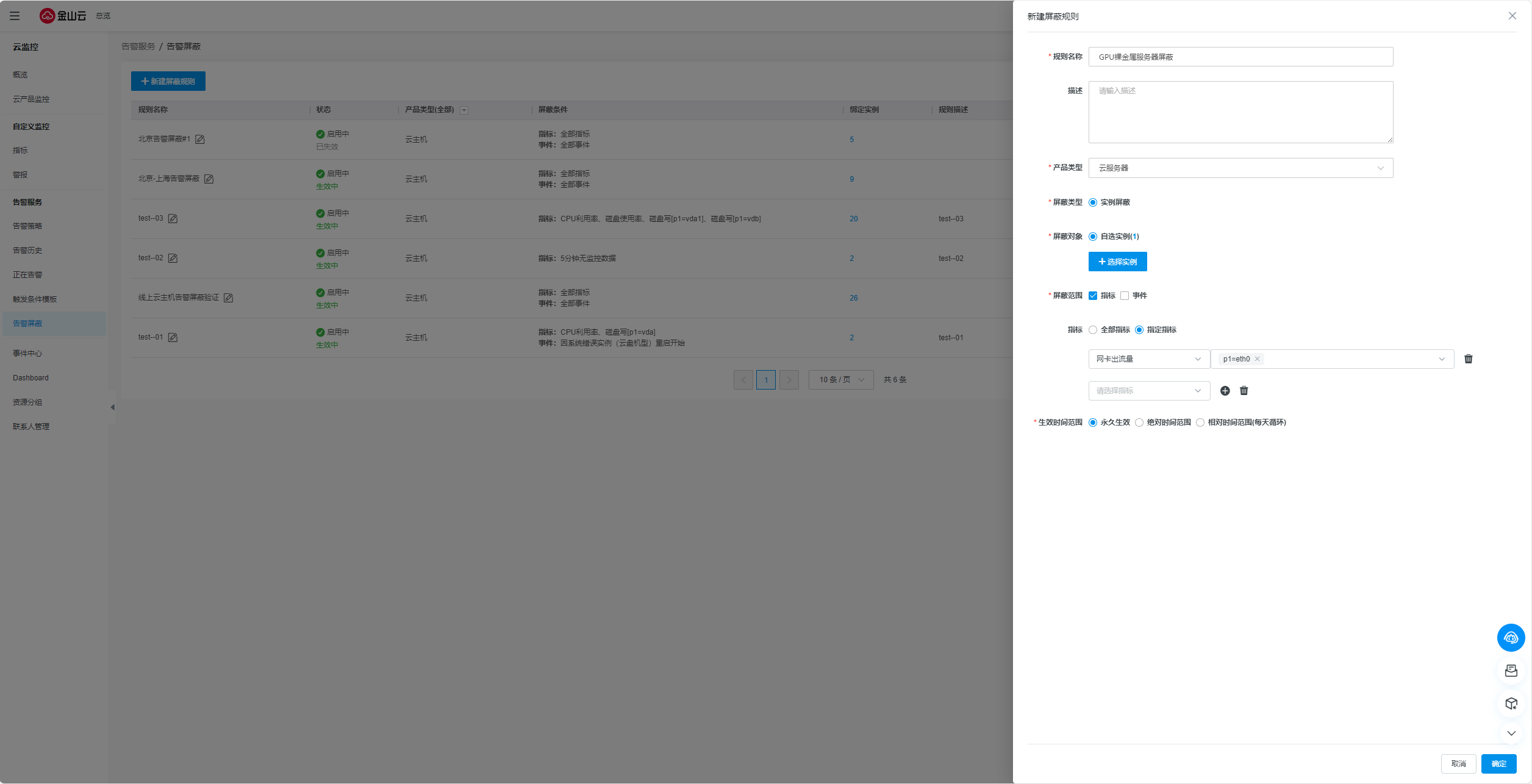Click the 取消 button

(1458, 764)
